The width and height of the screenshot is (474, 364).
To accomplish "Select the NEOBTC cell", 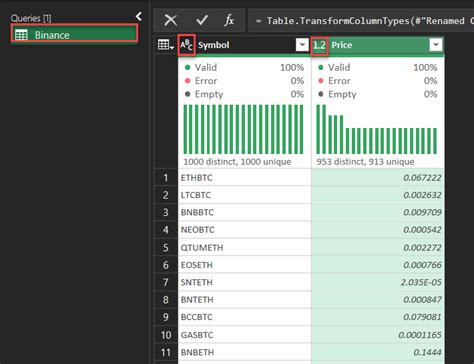I will pyautogui.click(x=244, y=230).
